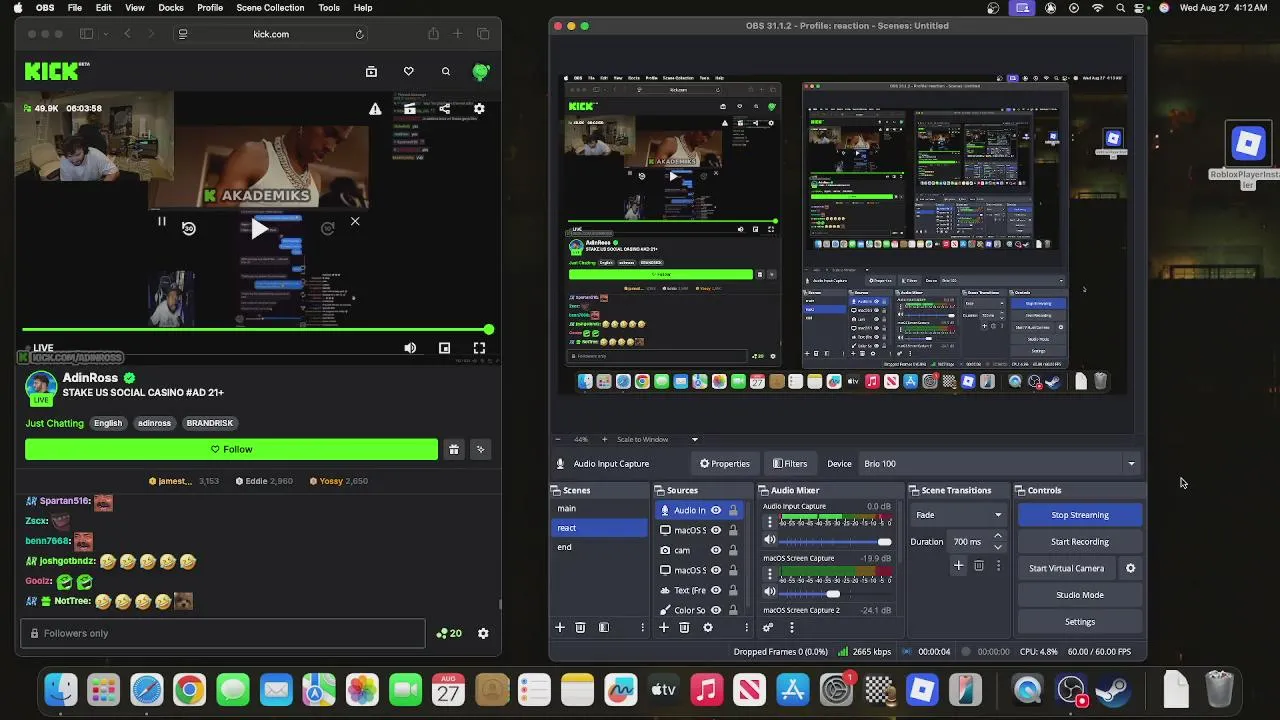Select the end scene

tap(599, 547)
